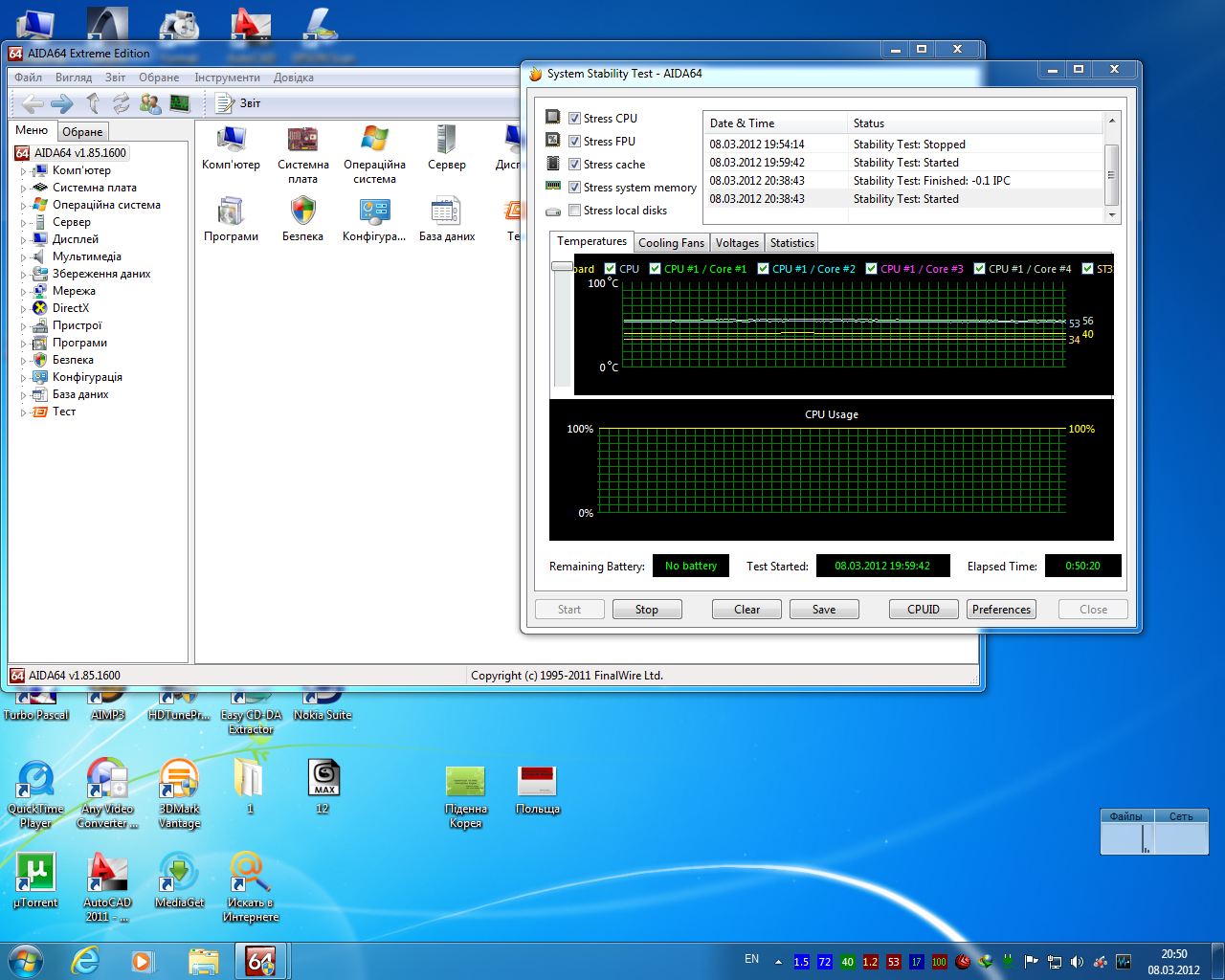Open the Вигляд menu

tap(74, 78)
